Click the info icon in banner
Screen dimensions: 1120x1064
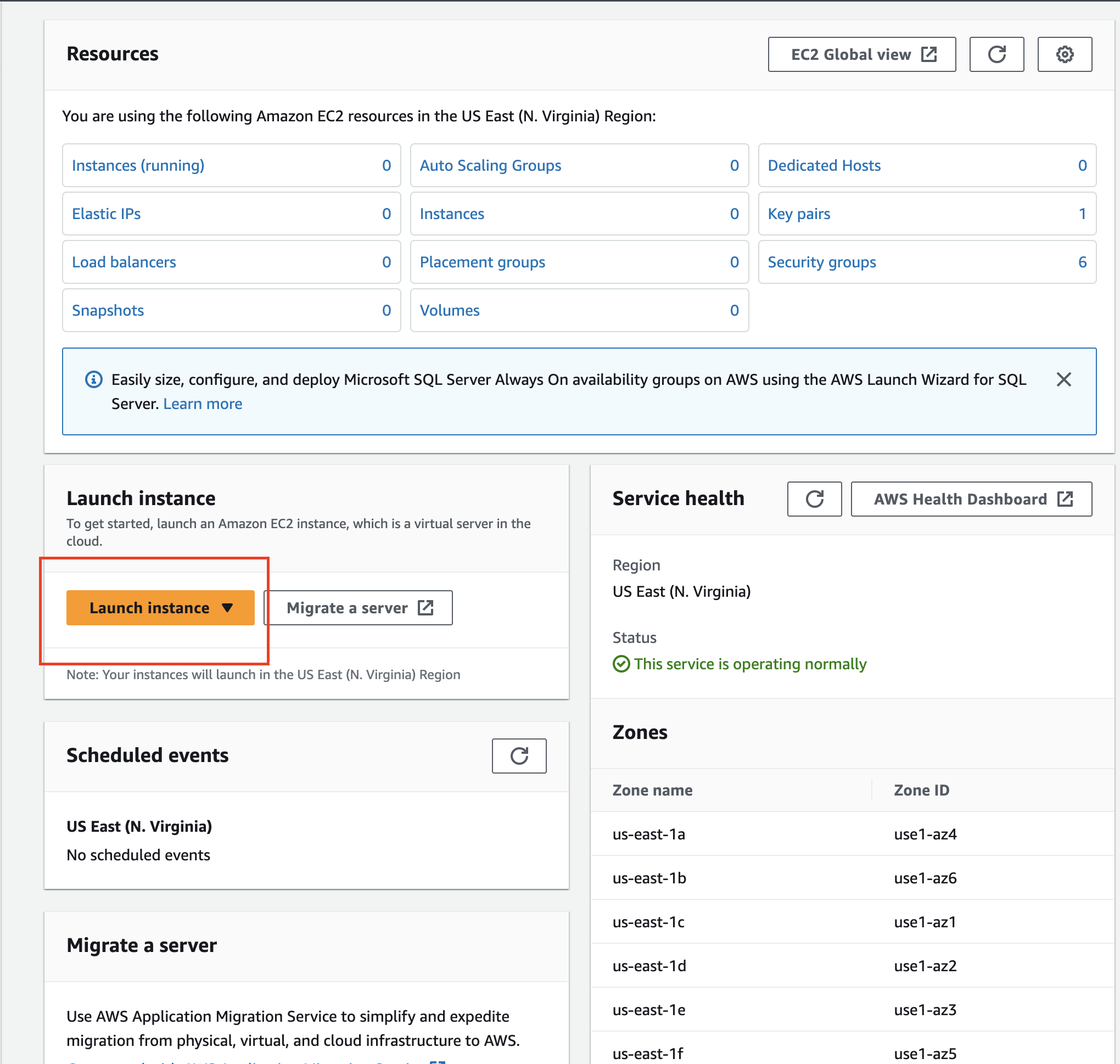[93, 379]
